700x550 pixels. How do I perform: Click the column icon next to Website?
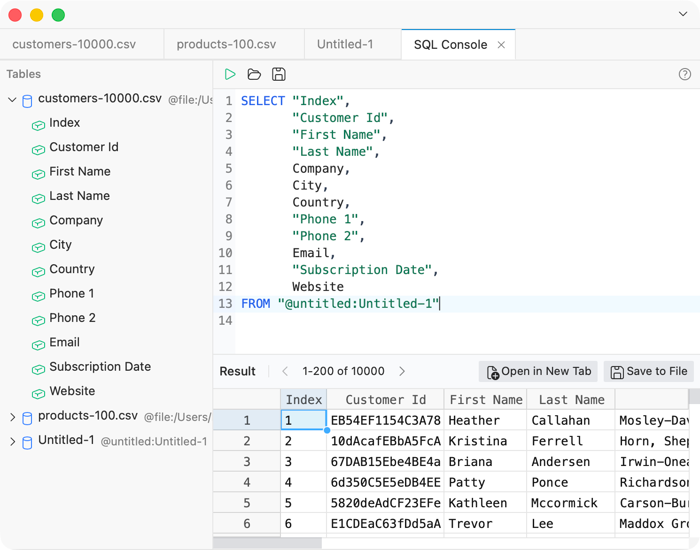coord(38,394)
